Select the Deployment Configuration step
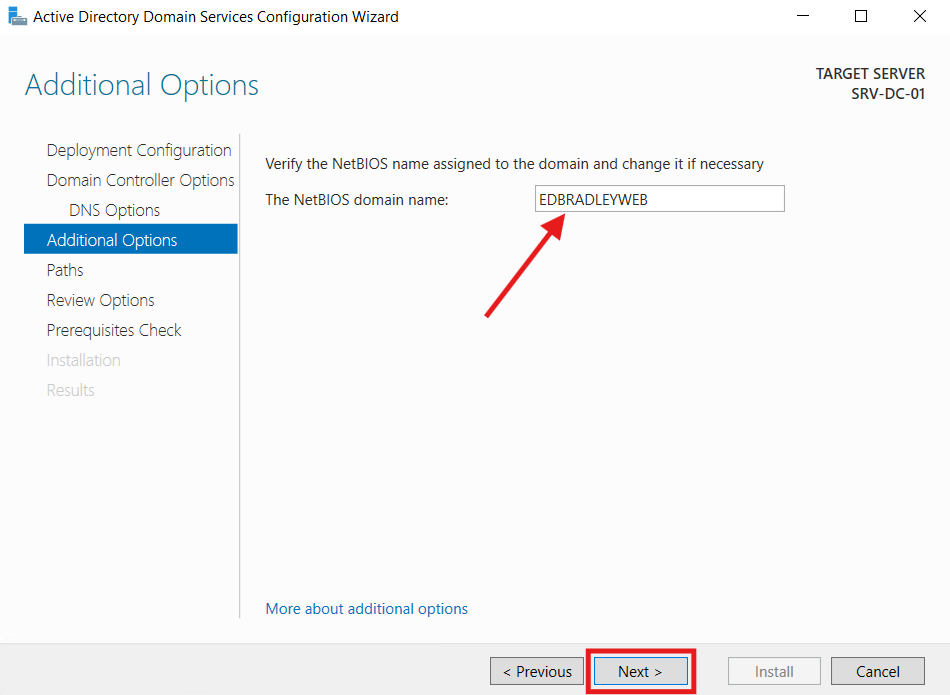Viewport: 950px width, 695px height. (138, 150)
